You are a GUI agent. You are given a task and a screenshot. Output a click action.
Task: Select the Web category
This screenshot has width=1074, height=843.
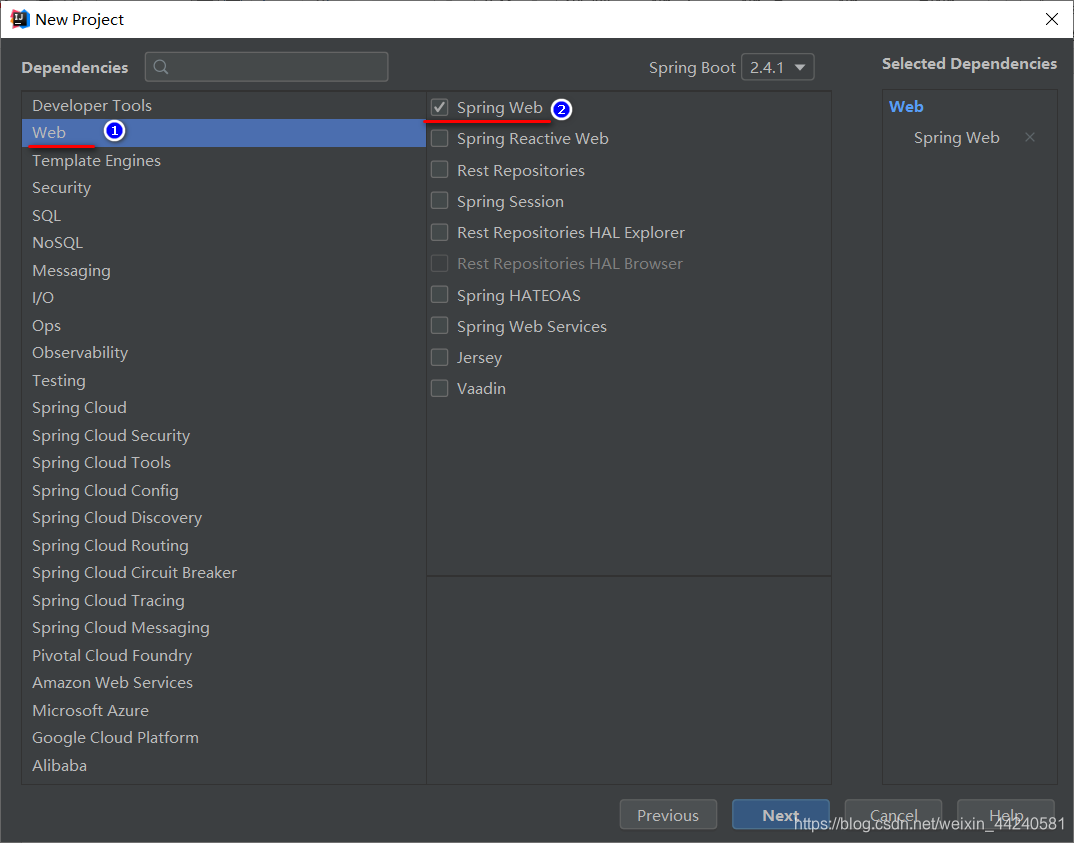click(x=224, y=133)
